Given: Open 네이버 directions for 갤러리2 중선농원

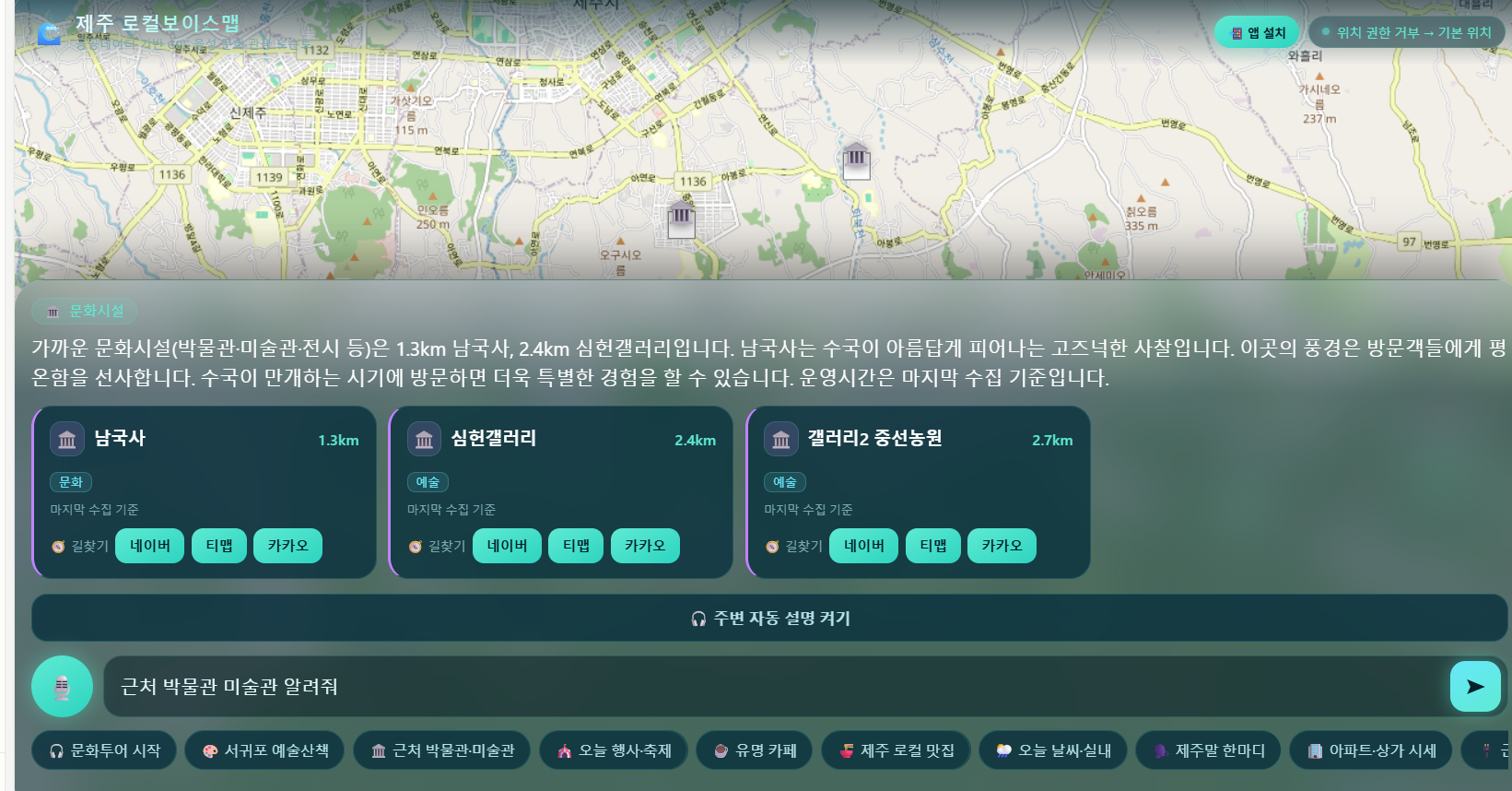Looking at the screenshot, I should pos(864,546).
